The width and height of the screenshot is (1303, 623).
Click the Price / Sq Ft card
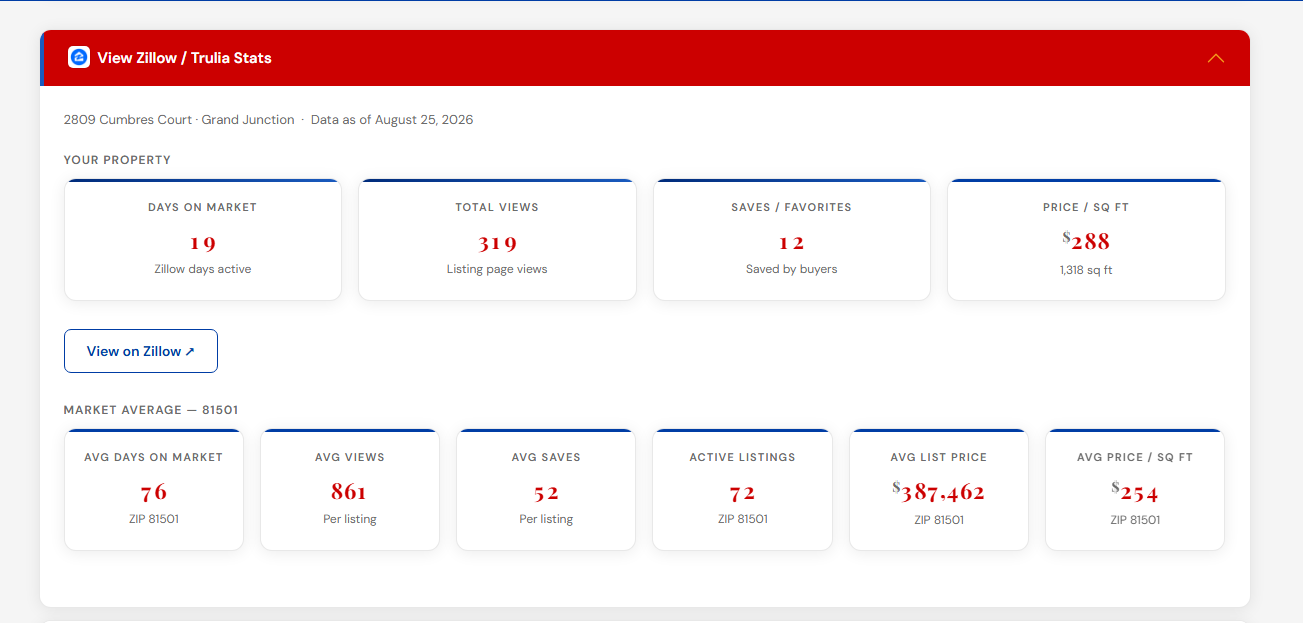point(1086,240)
